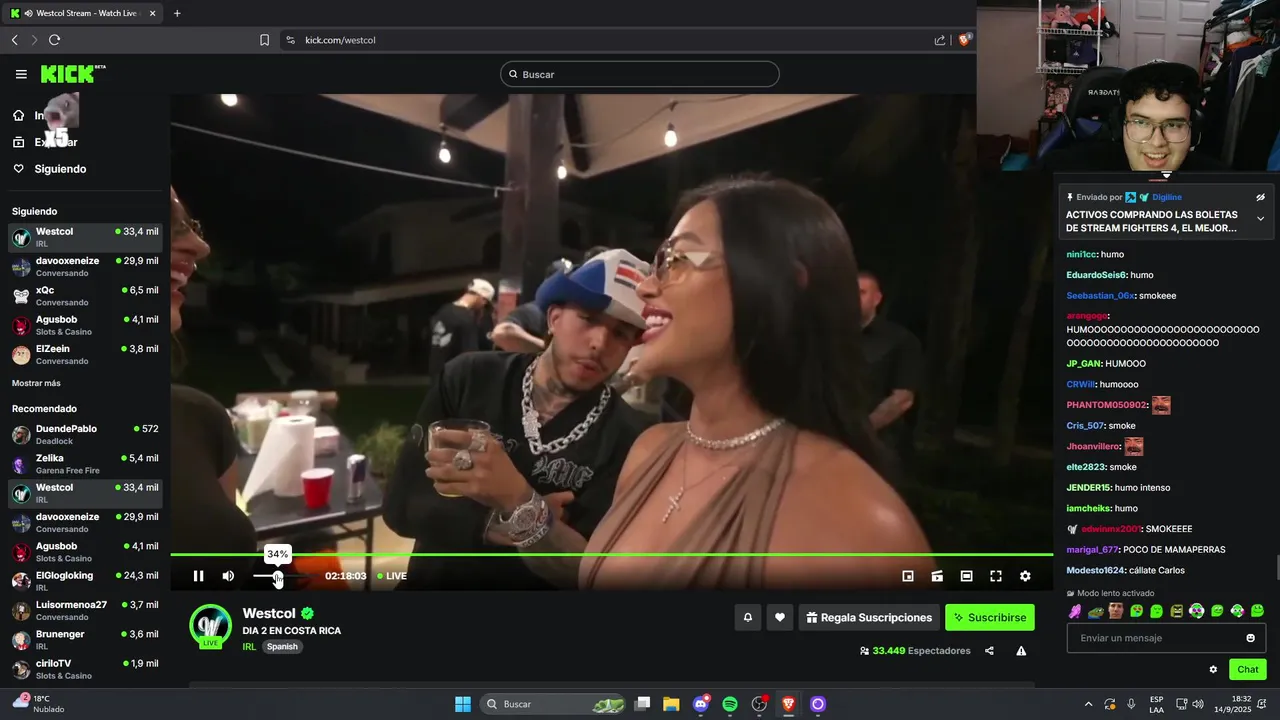Switch video to fullscreen
Viewport: 1280px width, 720px height.
pyautogui.click(x=996, y=576)
